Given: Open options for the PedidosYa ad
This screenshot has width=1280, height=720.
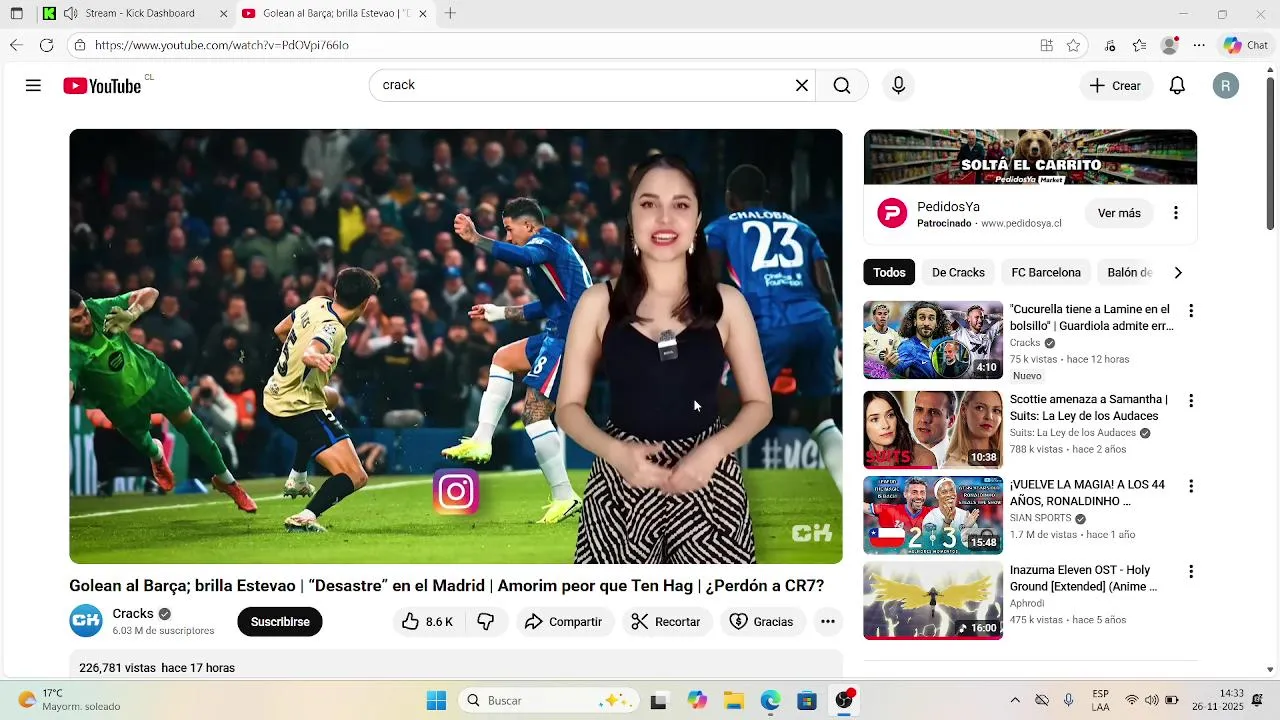Looking at the screenshot, I should tap(1176, 213).
